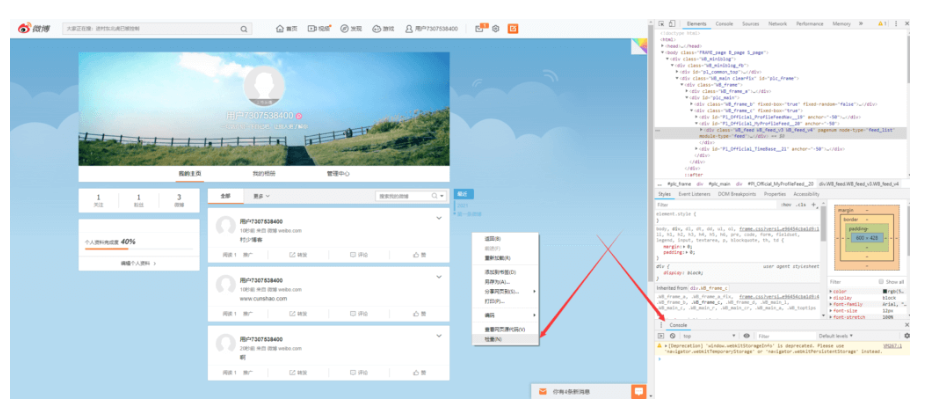Screen dimensions: 927x415
Task: Open the 管理中心 profile tab
Action: pyautogui.click(x=338, y=173)
